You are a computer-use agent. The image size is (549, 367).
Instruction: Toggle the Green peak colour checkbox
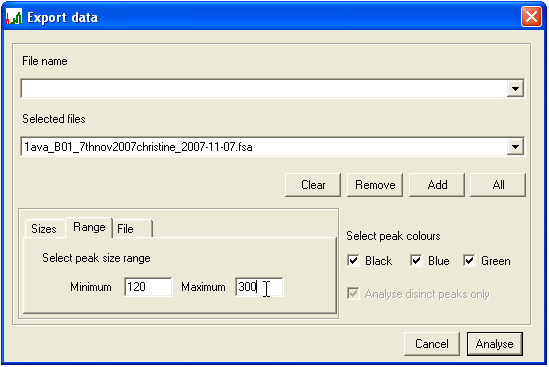pos(469,261)
